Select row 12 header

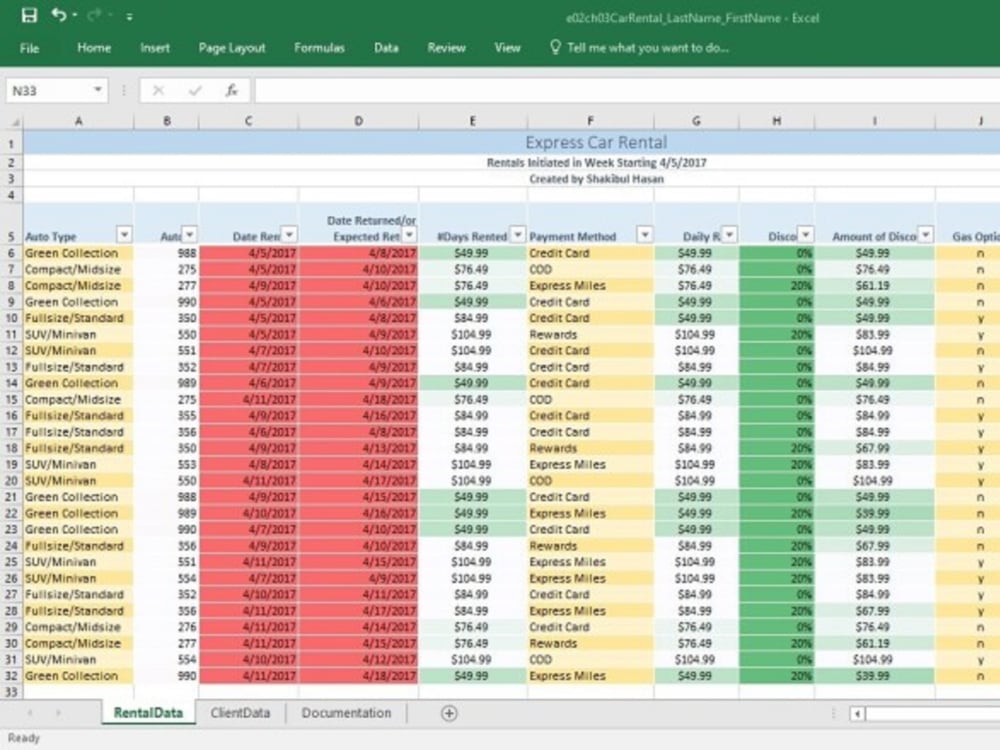click(11, 351)
